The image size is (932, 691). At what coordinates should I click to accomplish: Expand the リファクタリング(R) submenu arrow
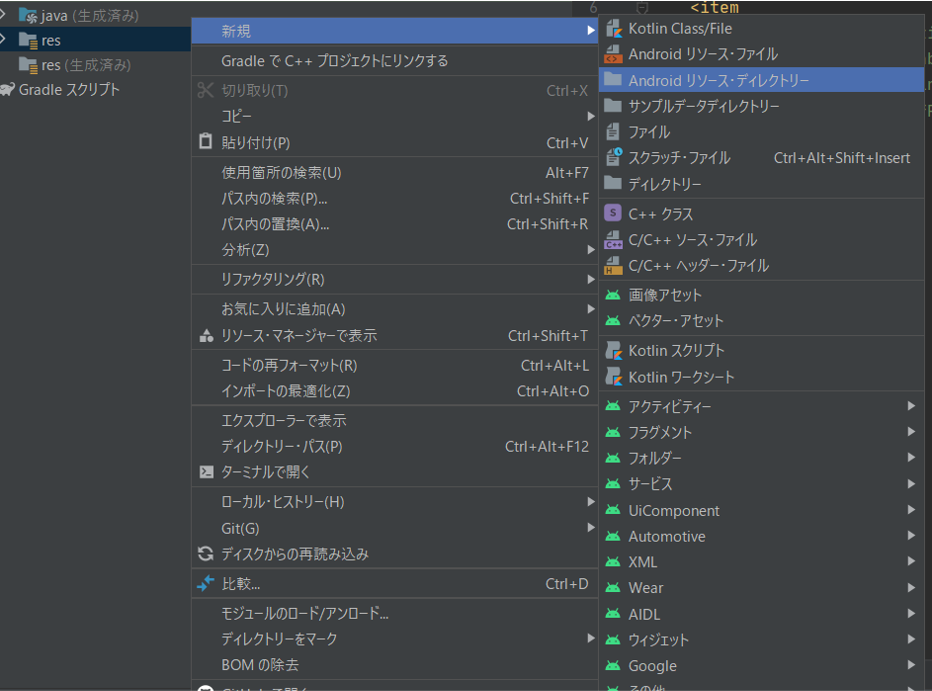coord(590,279)
